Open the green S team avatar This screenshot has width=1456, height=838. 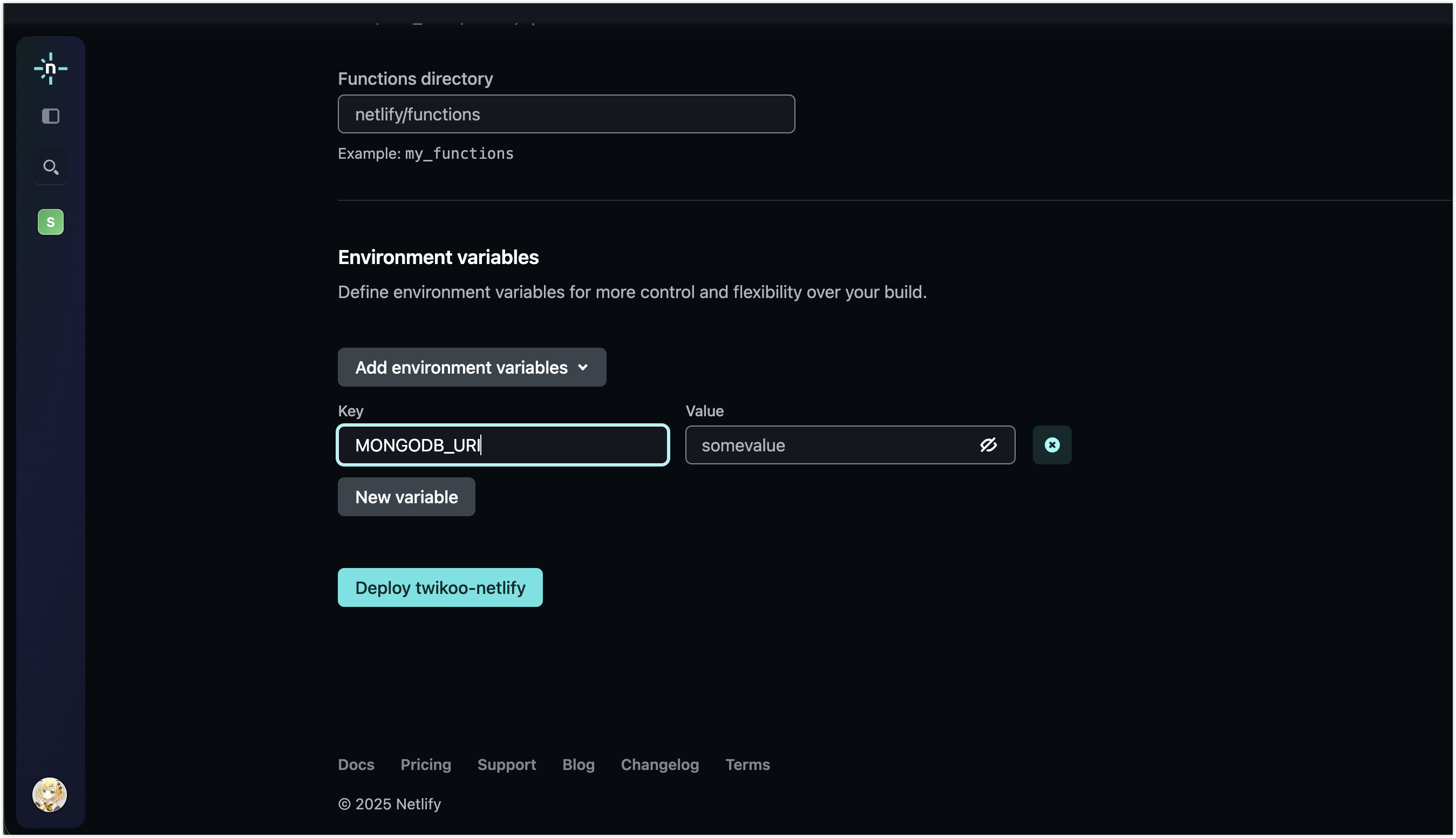click(51, 222)
